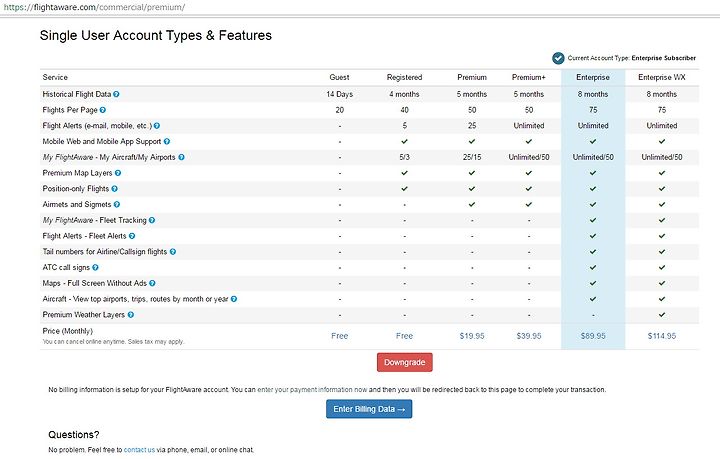Click the 4 months cell under Registered
The height and width of the screenshot is (459, 720).
coord(404,94)
